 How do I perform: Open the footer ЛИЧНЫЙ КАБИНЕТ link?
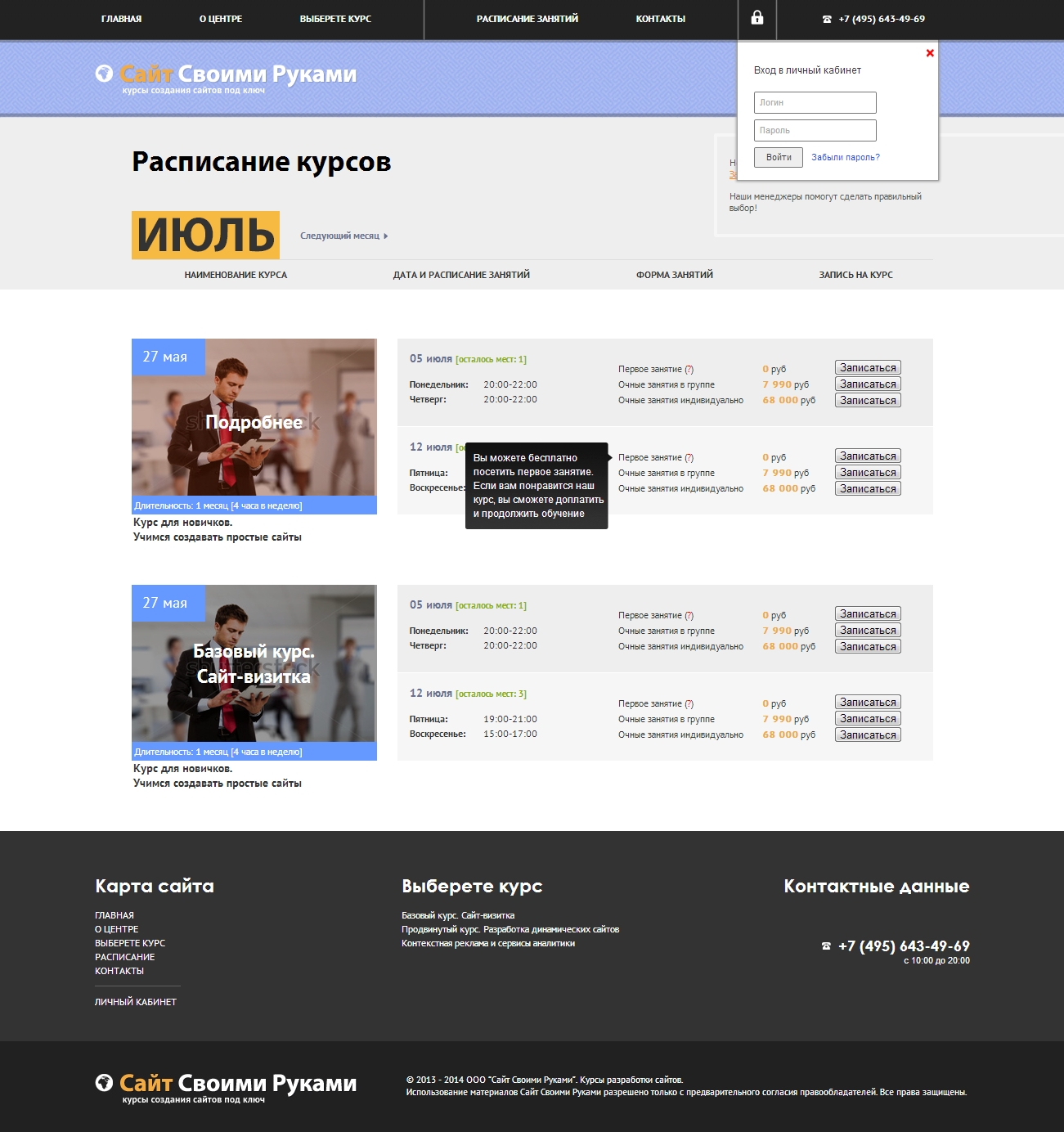pos(136,1002)
